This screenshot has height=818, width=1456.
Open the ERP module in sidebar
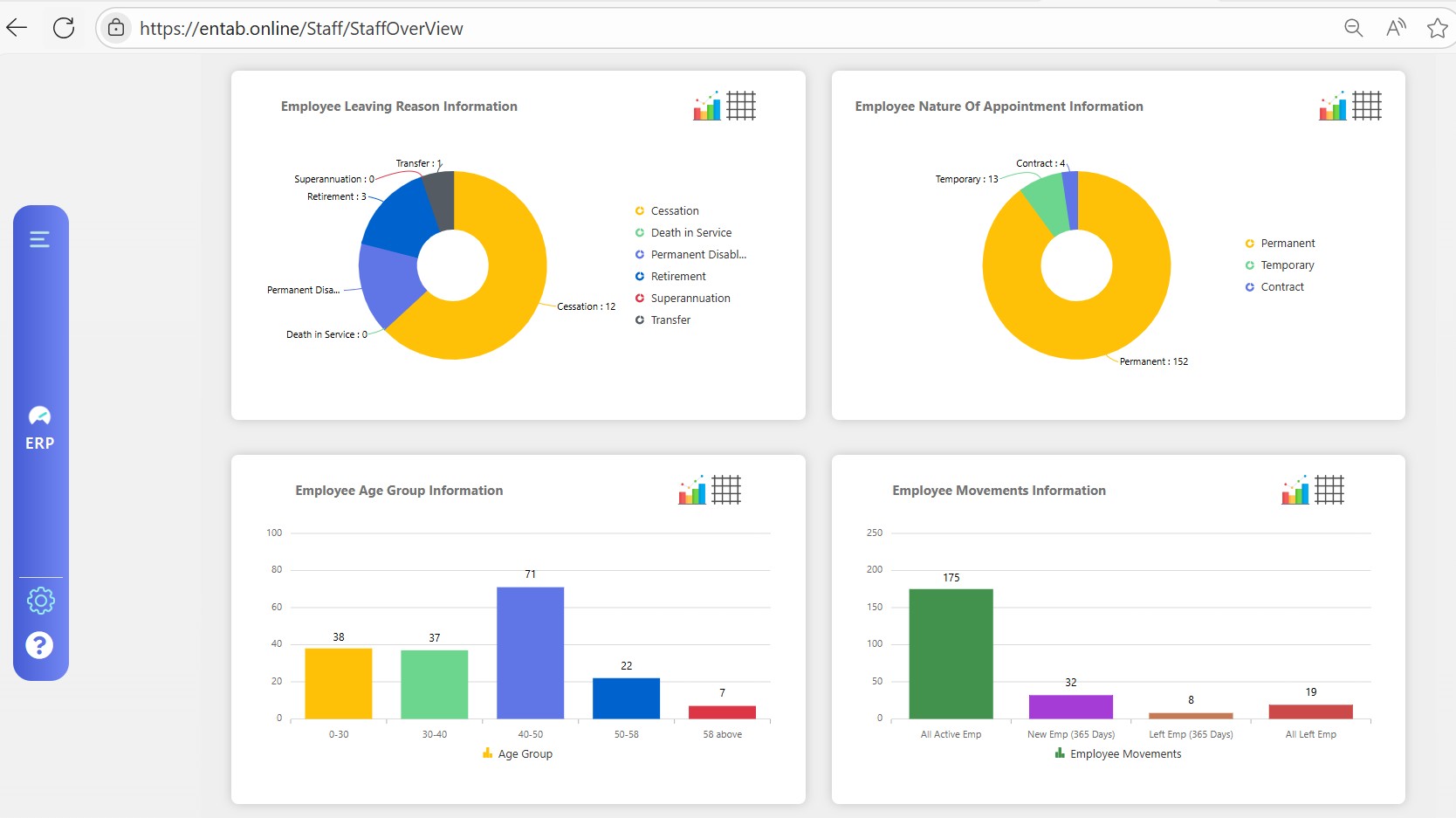click(39, 428)
